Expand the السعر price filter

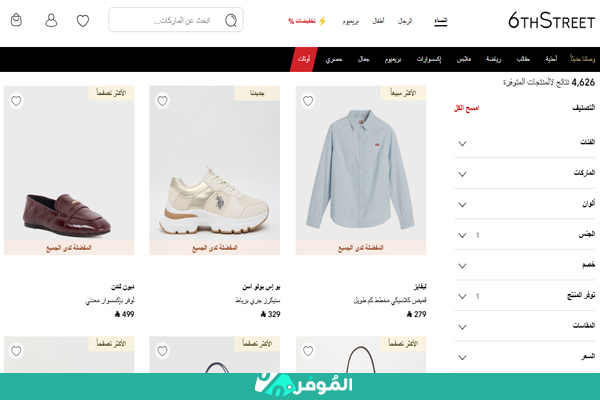(x=524, y=357)
